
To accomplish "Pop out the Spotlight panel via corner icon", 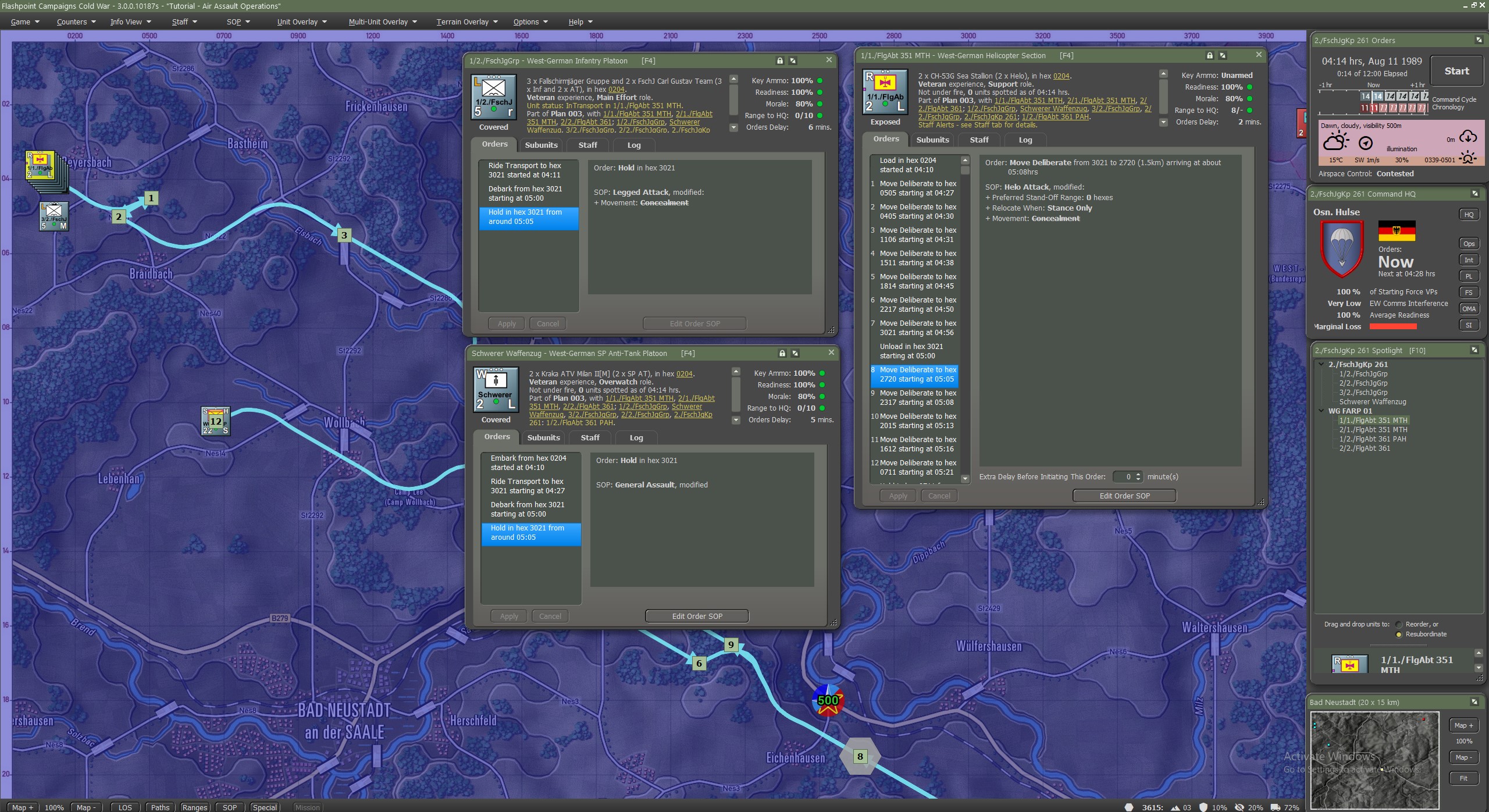I will click(x=1474, y=350).
